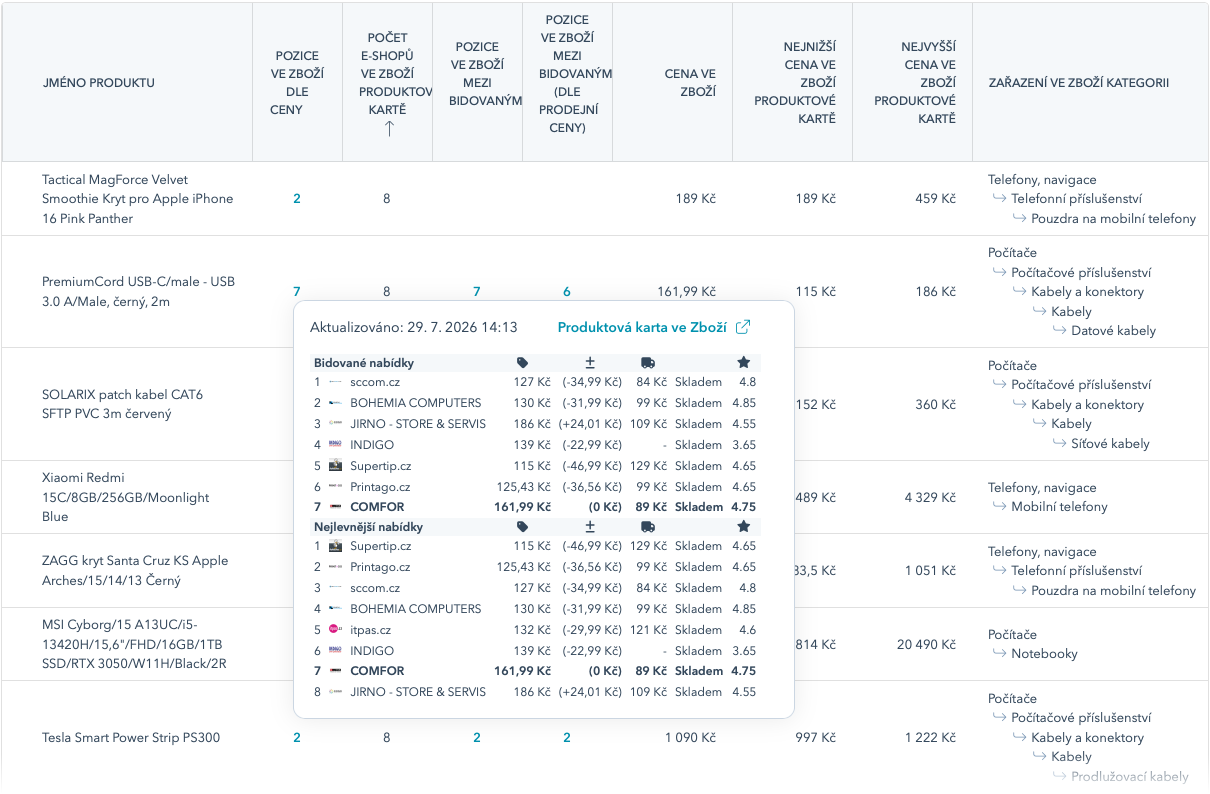Image resolution: width=1210 pixels, height=794 pixels.
Task: Select the Mobilní telefony category entry
Action: tap(1059, 507)
